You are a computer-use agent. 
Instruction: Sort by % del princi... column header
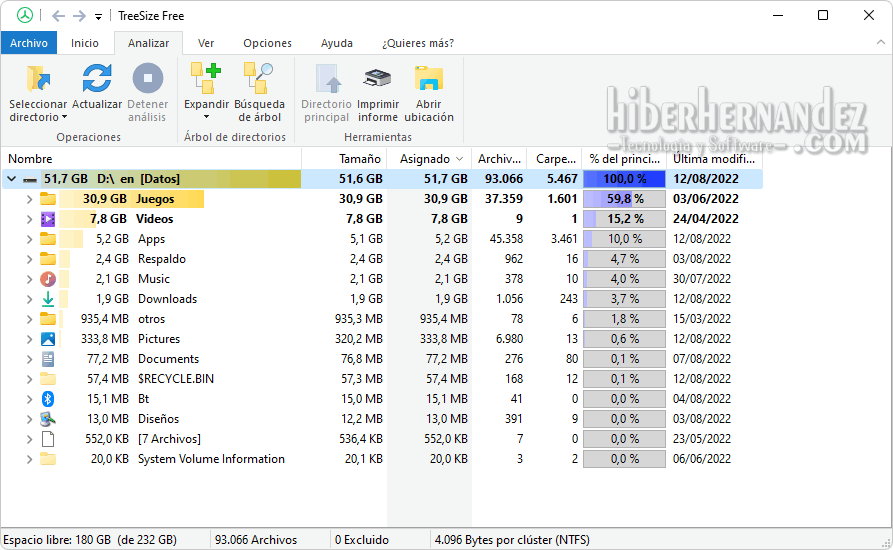tap(624, 159)
